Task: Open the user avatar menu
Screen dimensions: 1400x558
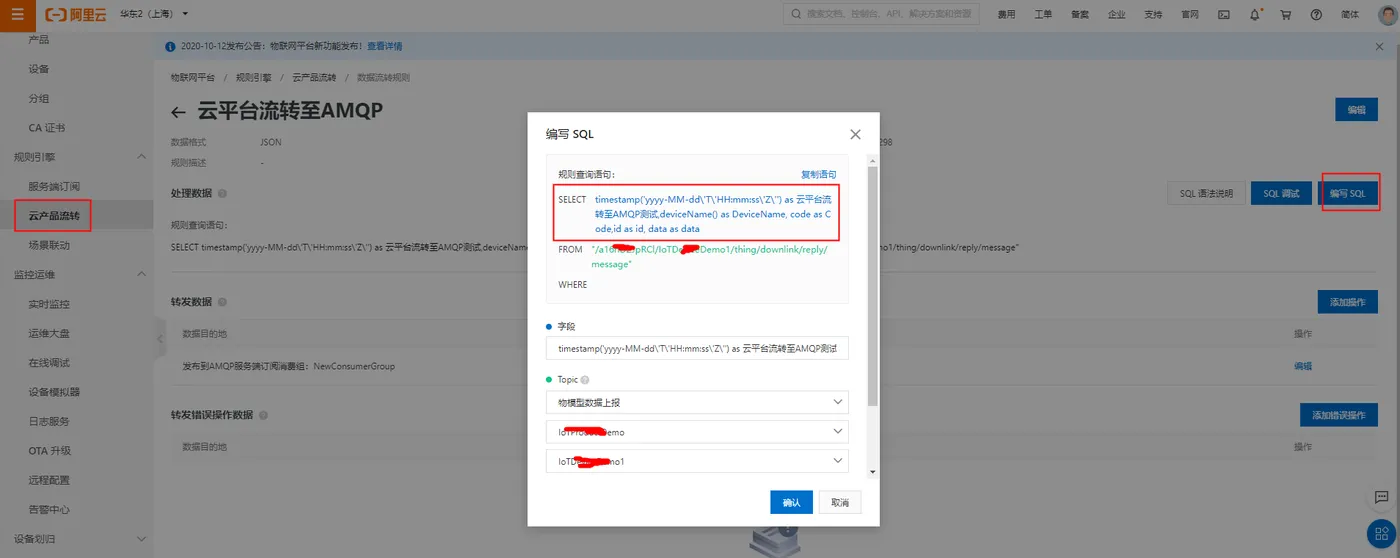Action: pos(1386,14)
